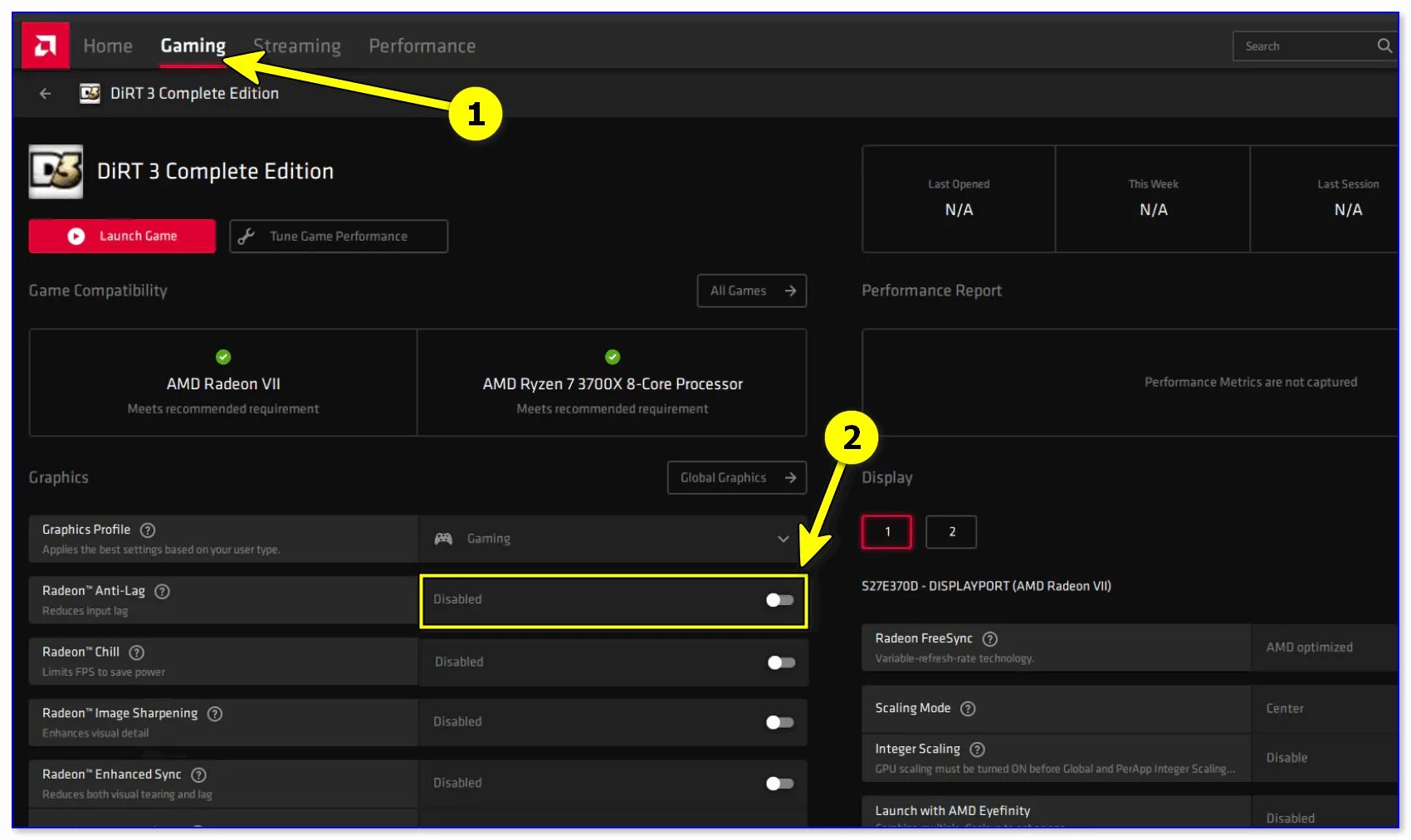Click 'DiRT 3 Complete Edition' breadcrumb text

194,94
